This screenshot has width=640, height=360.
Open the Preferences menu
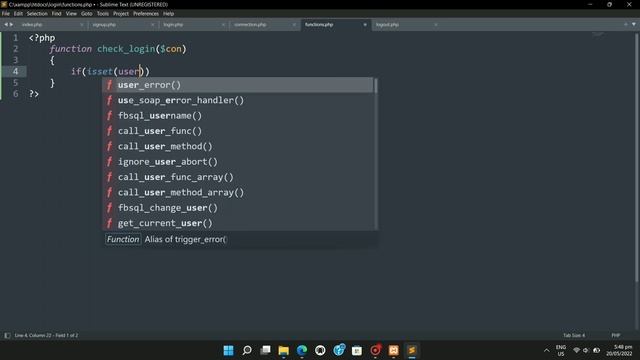[x=146, y=13]
